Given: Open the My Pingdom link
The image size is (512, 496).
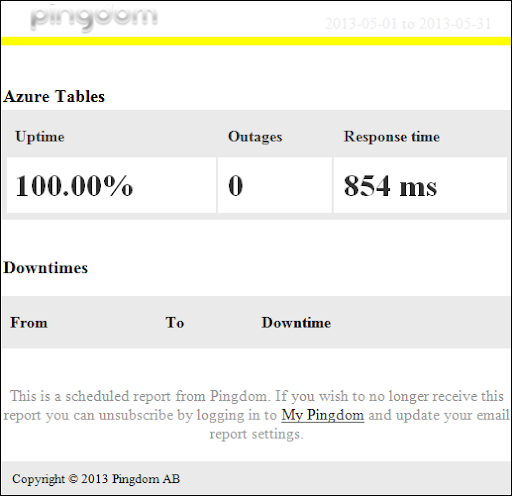Looking at the screenshot, I should click(322, 415).
